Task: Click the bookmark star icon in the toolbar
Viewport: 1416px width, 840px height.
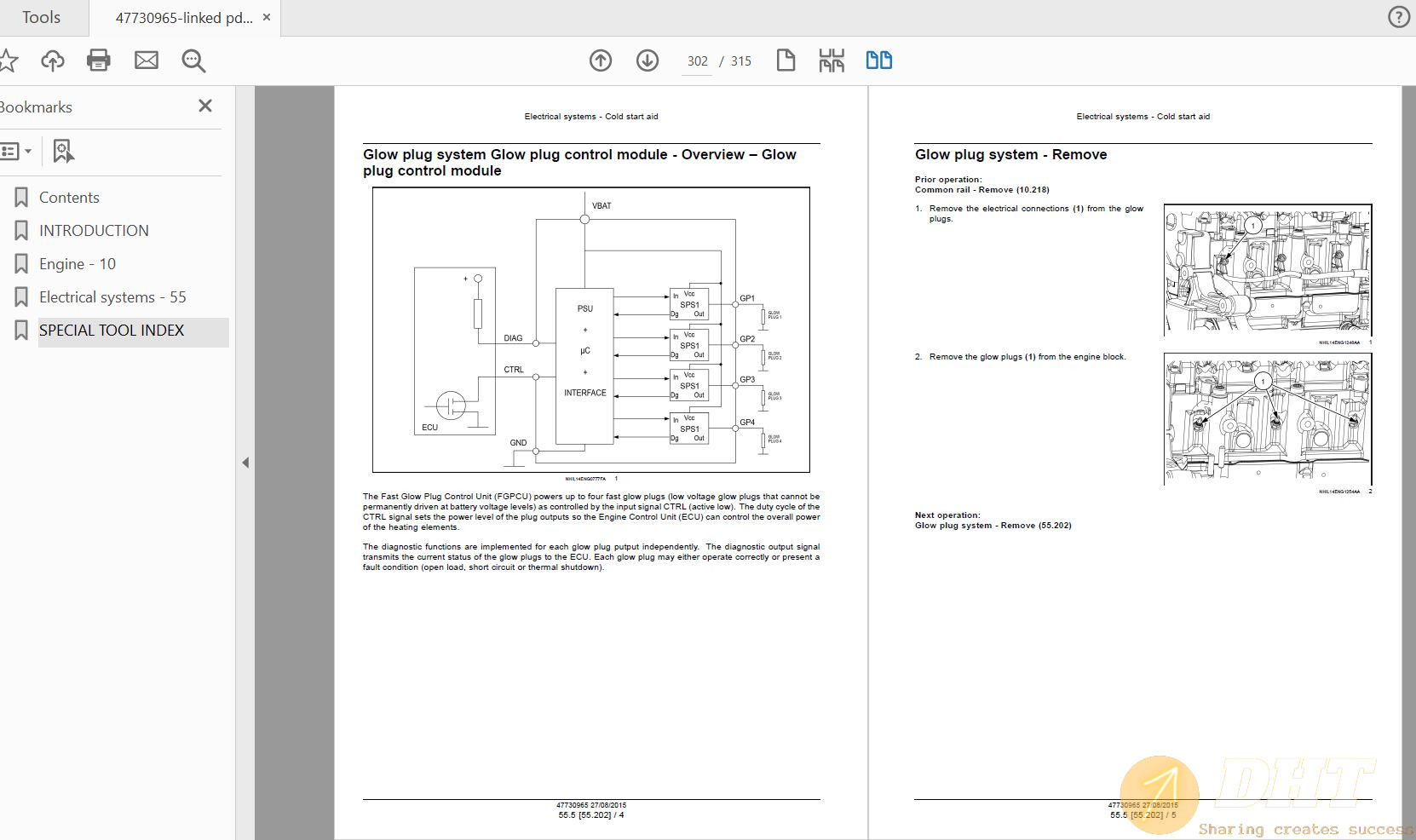Action: tap(8, 60)
